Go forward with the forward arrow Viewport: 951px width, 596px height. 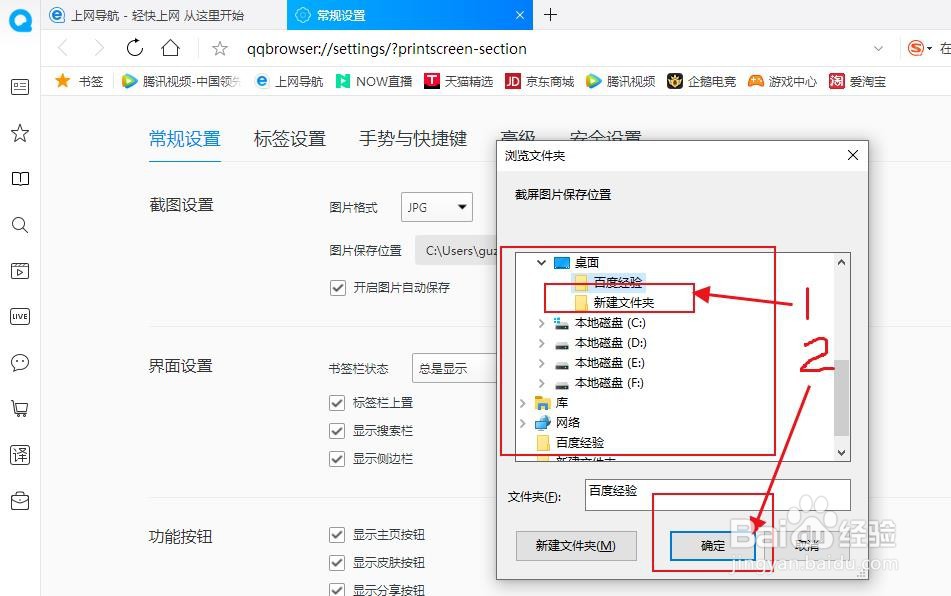pos(98,48)
